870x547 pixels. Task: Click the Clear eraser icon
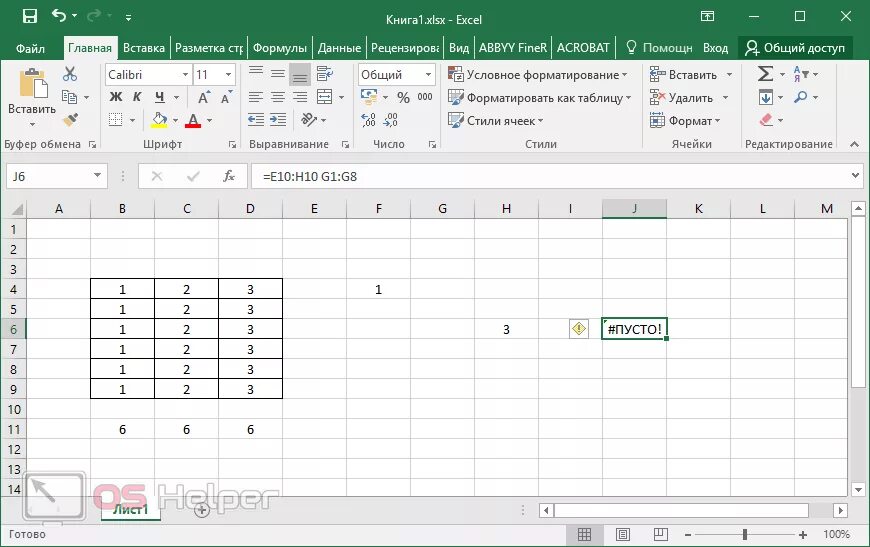click(x=766, y=120)
